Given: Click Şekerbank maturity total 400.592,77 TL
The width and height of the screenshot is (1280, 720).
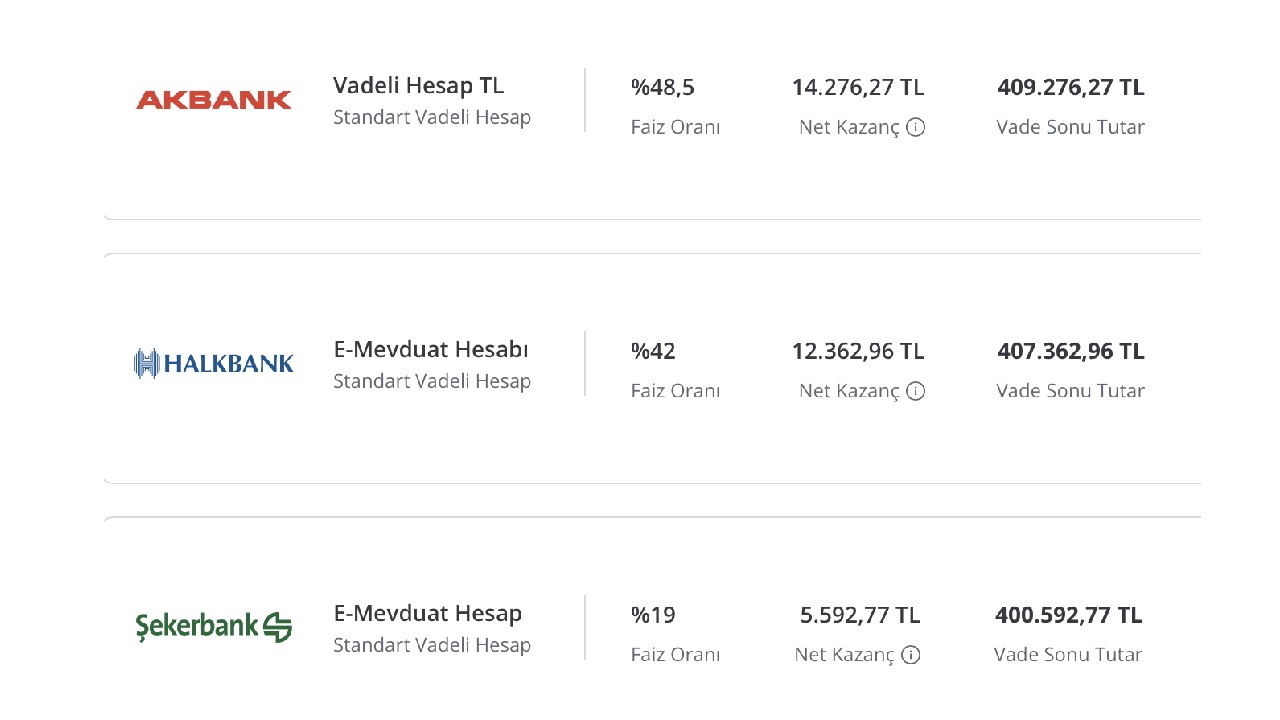Looking at the screenshot, I should tap(1069, 615).
